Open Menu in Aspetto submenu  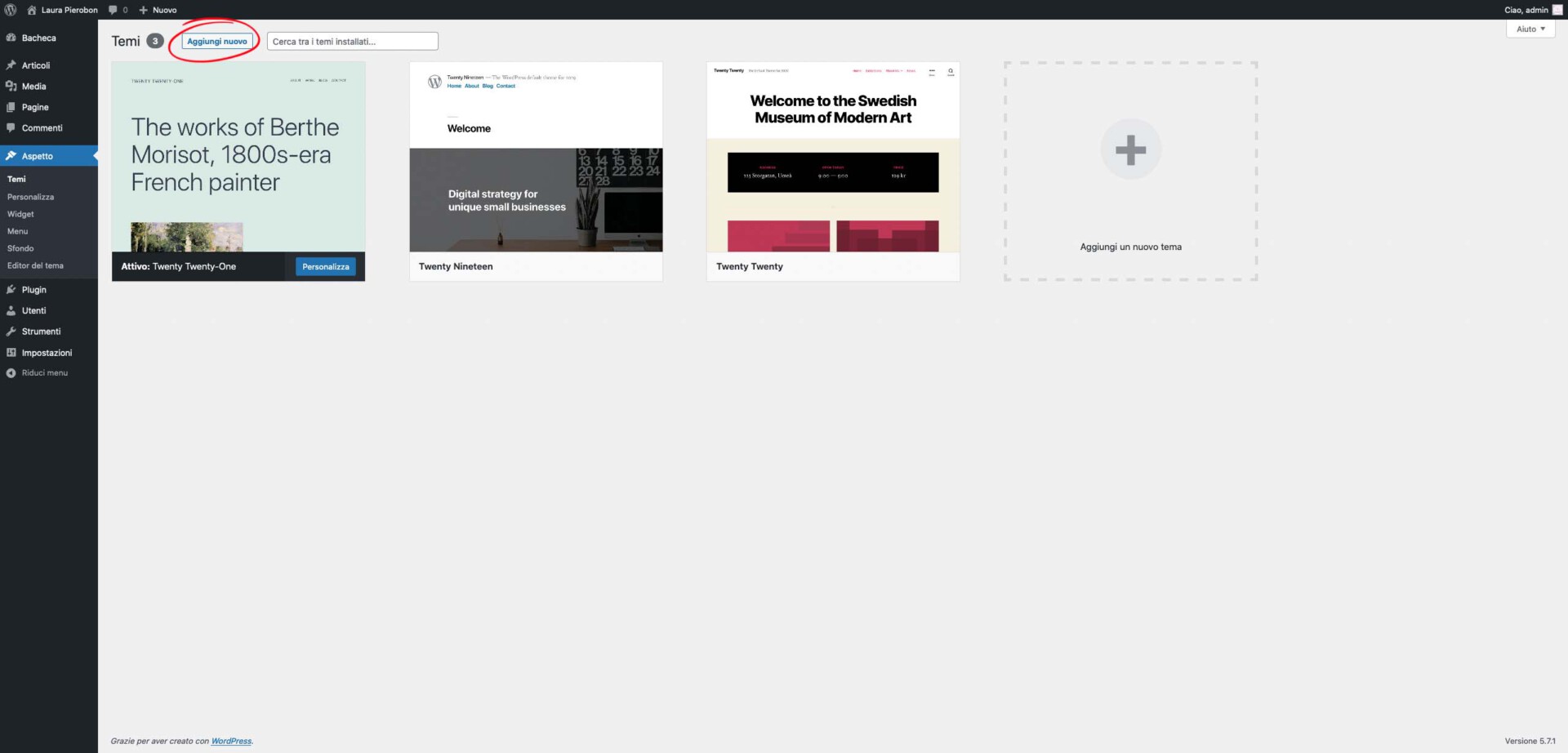17,231
